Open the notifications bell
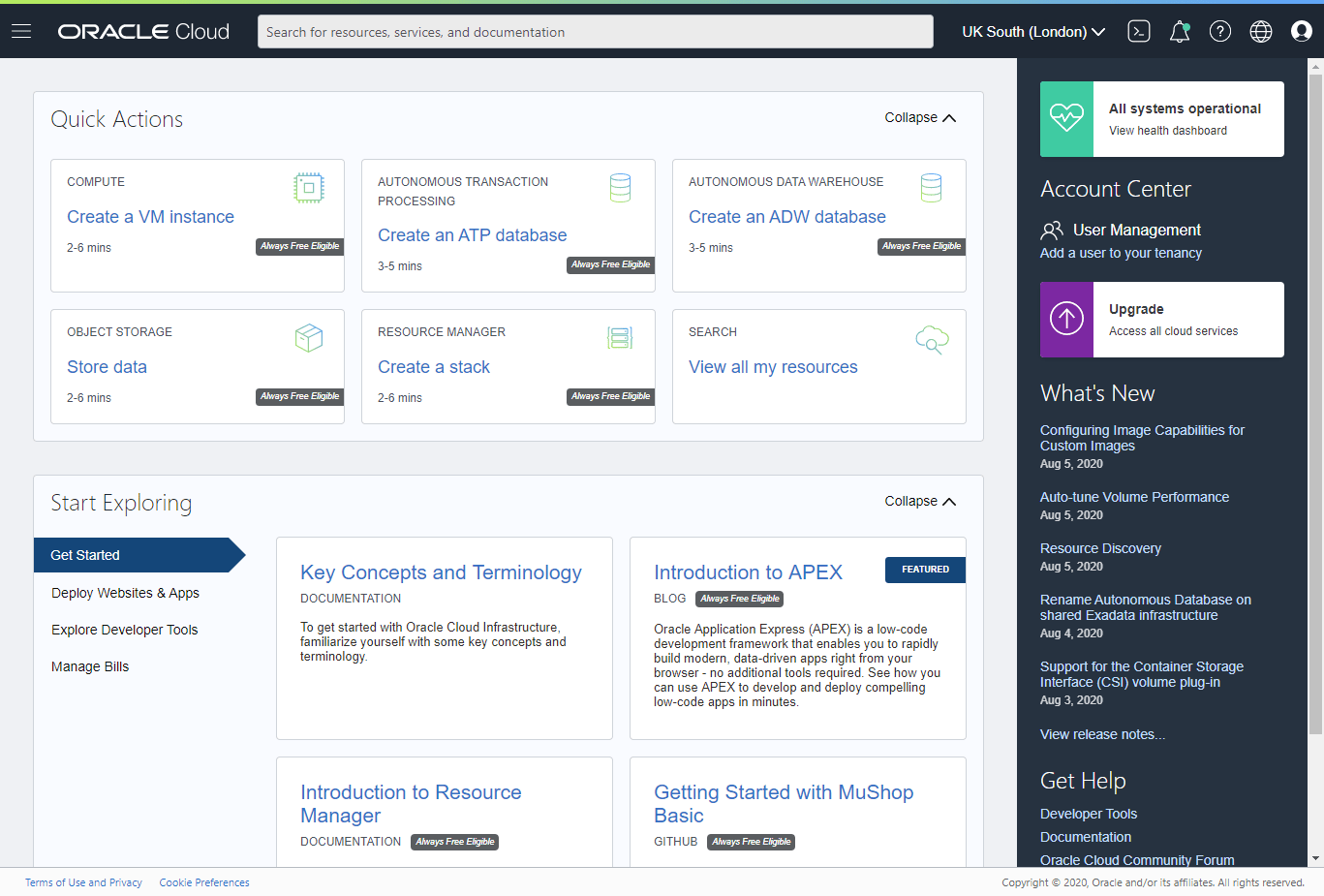This screenshot has width=1324, height=896. [1180, 30]
